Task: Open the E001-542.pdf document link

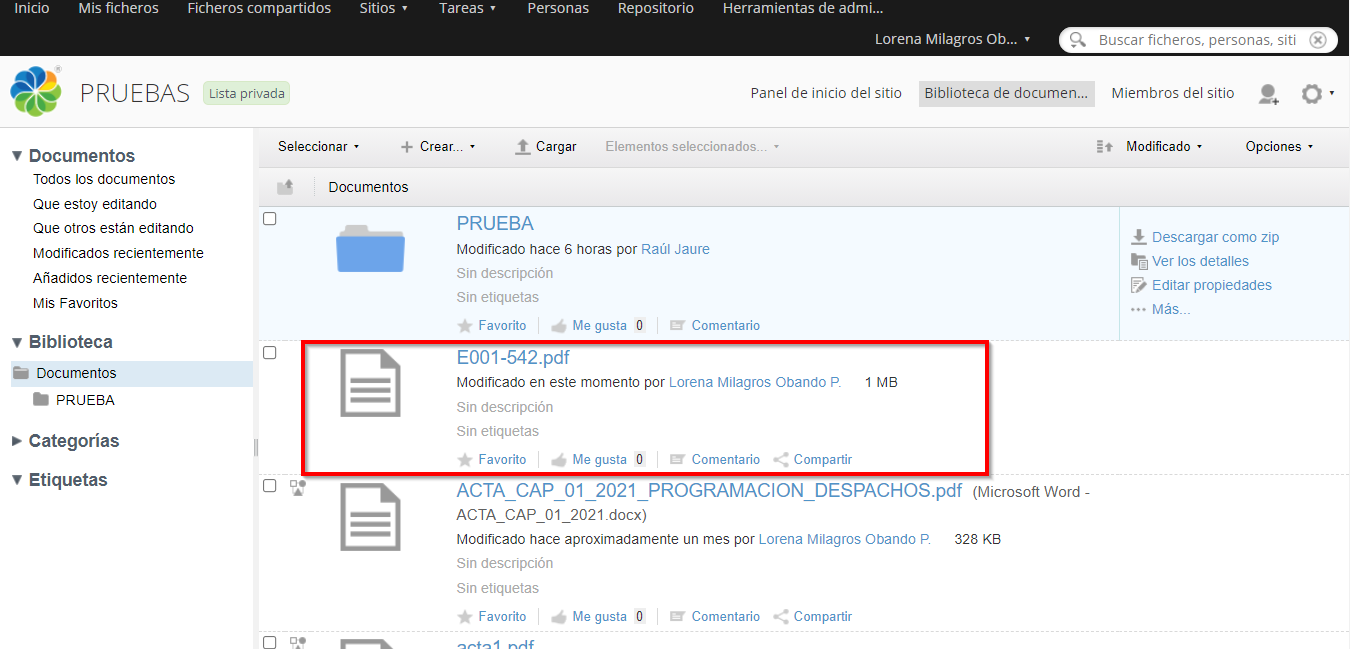Action: [513, 357]
